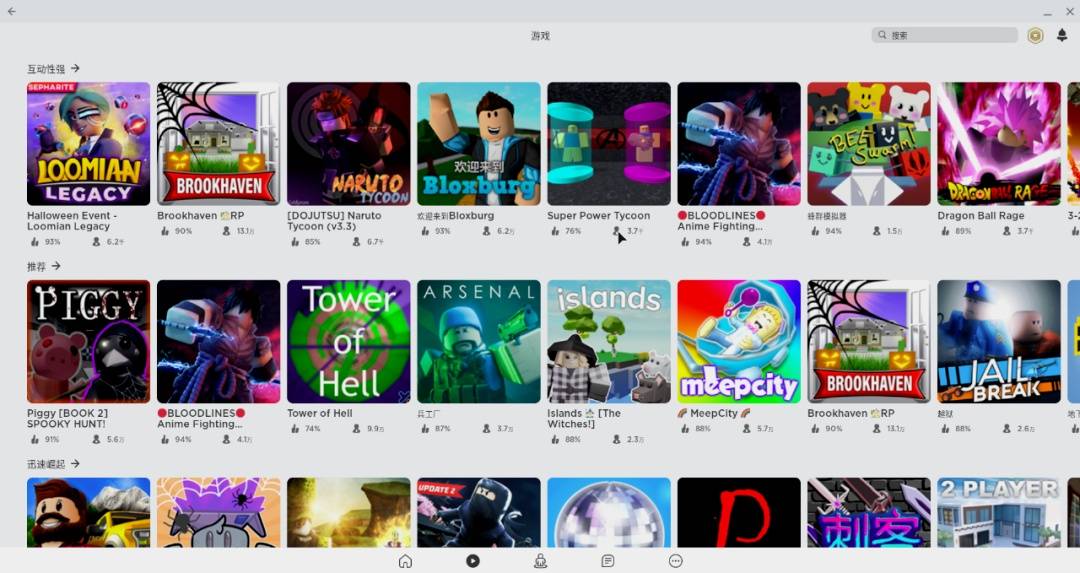Select the Games play icon in bottom bar

coord(472,561)
